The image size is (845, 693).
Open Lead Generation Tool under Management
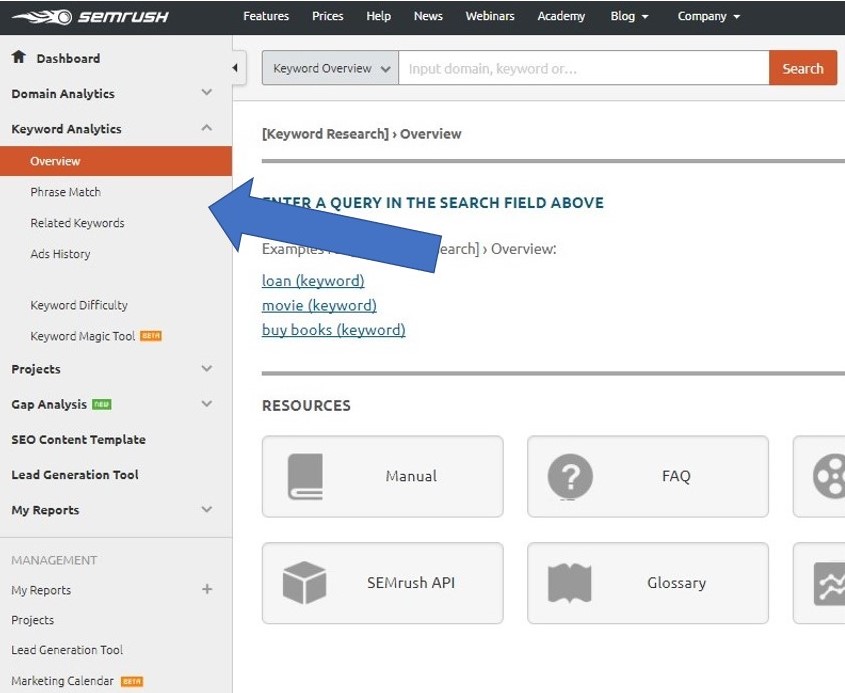[x=67, y=650]
